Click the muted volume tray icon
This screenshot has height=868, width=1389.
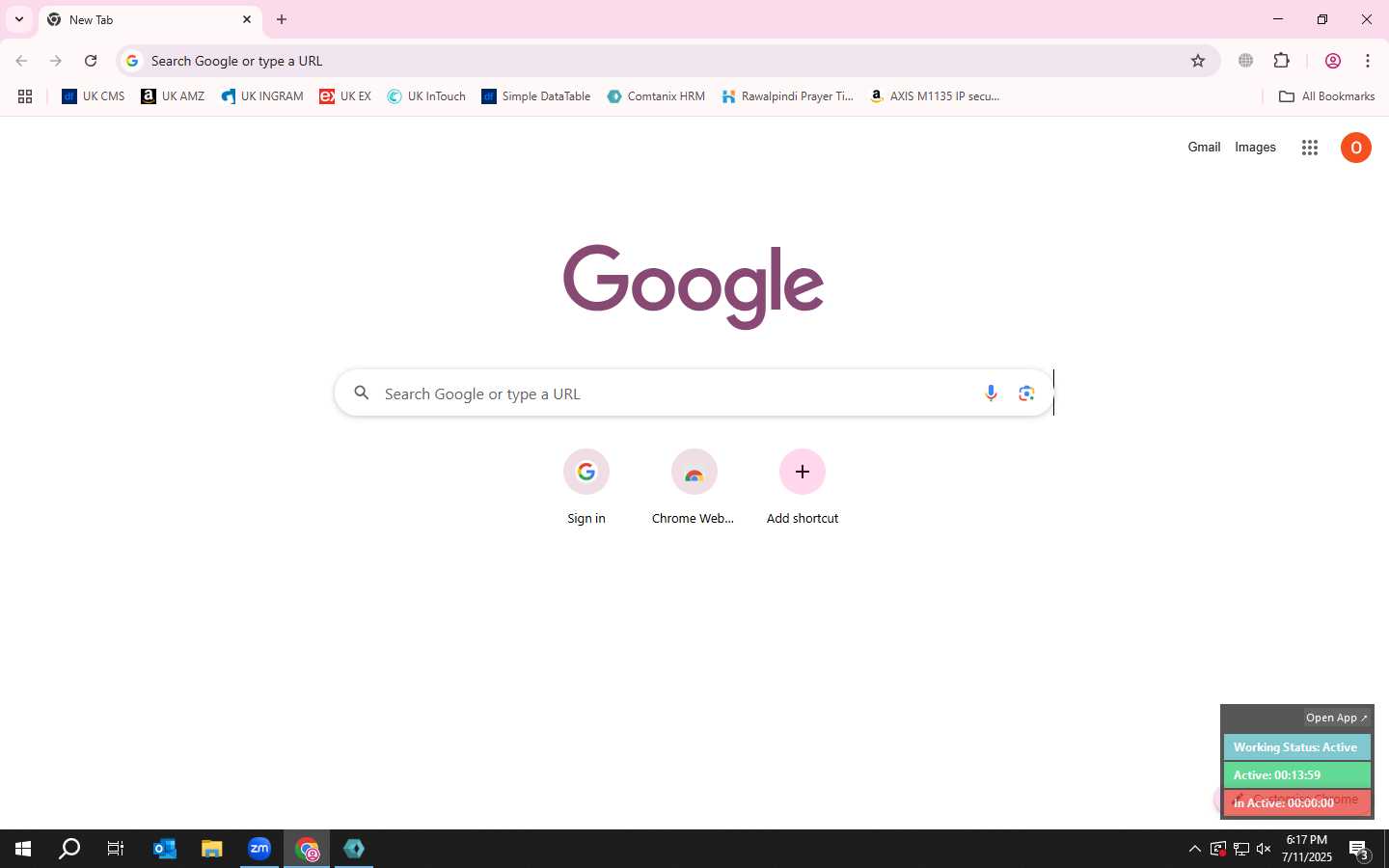pyautogui.click(x=1264, y=849)
